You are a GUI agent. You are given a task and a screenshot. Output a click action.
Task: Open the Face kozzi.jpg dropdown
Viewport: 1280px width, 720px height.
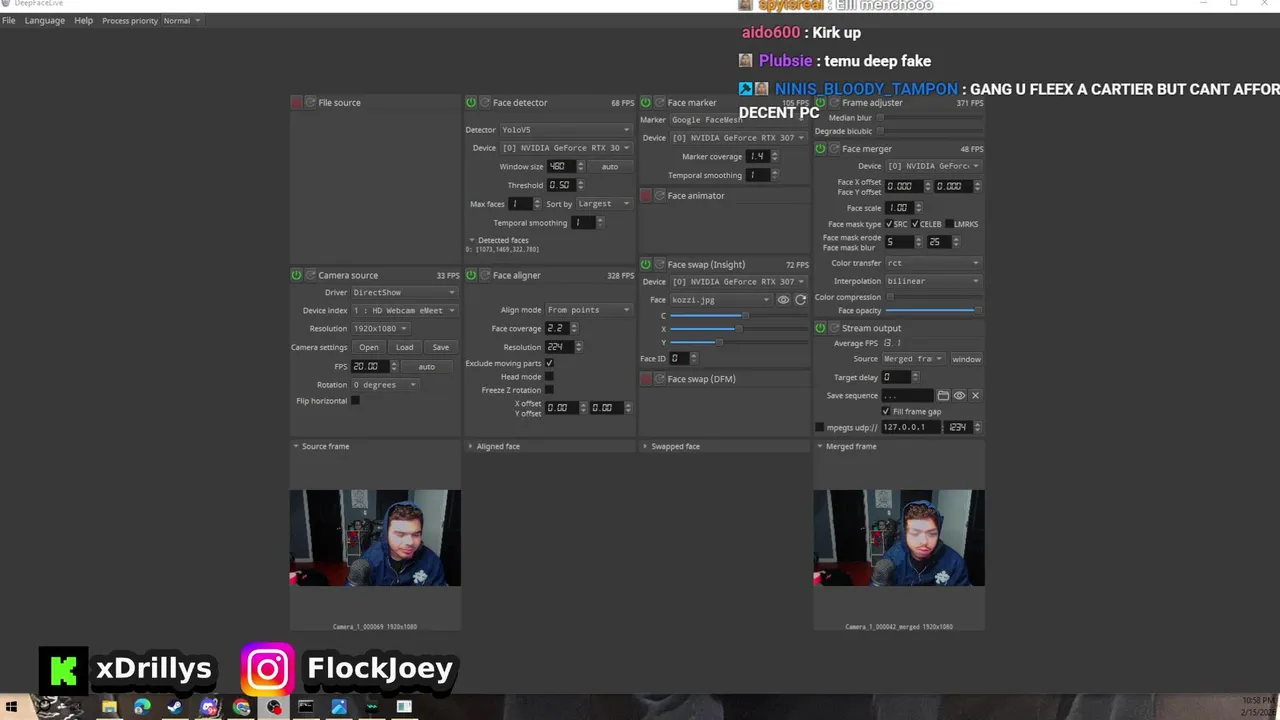(x=721, y=300)
